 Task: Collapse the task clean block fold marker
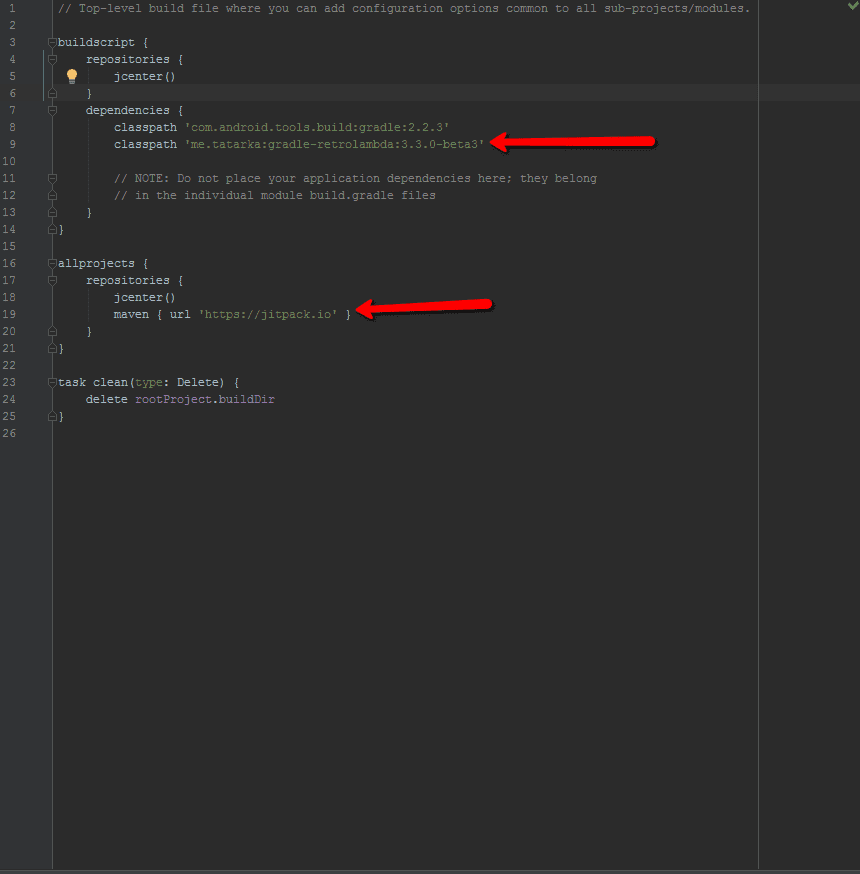53,382
